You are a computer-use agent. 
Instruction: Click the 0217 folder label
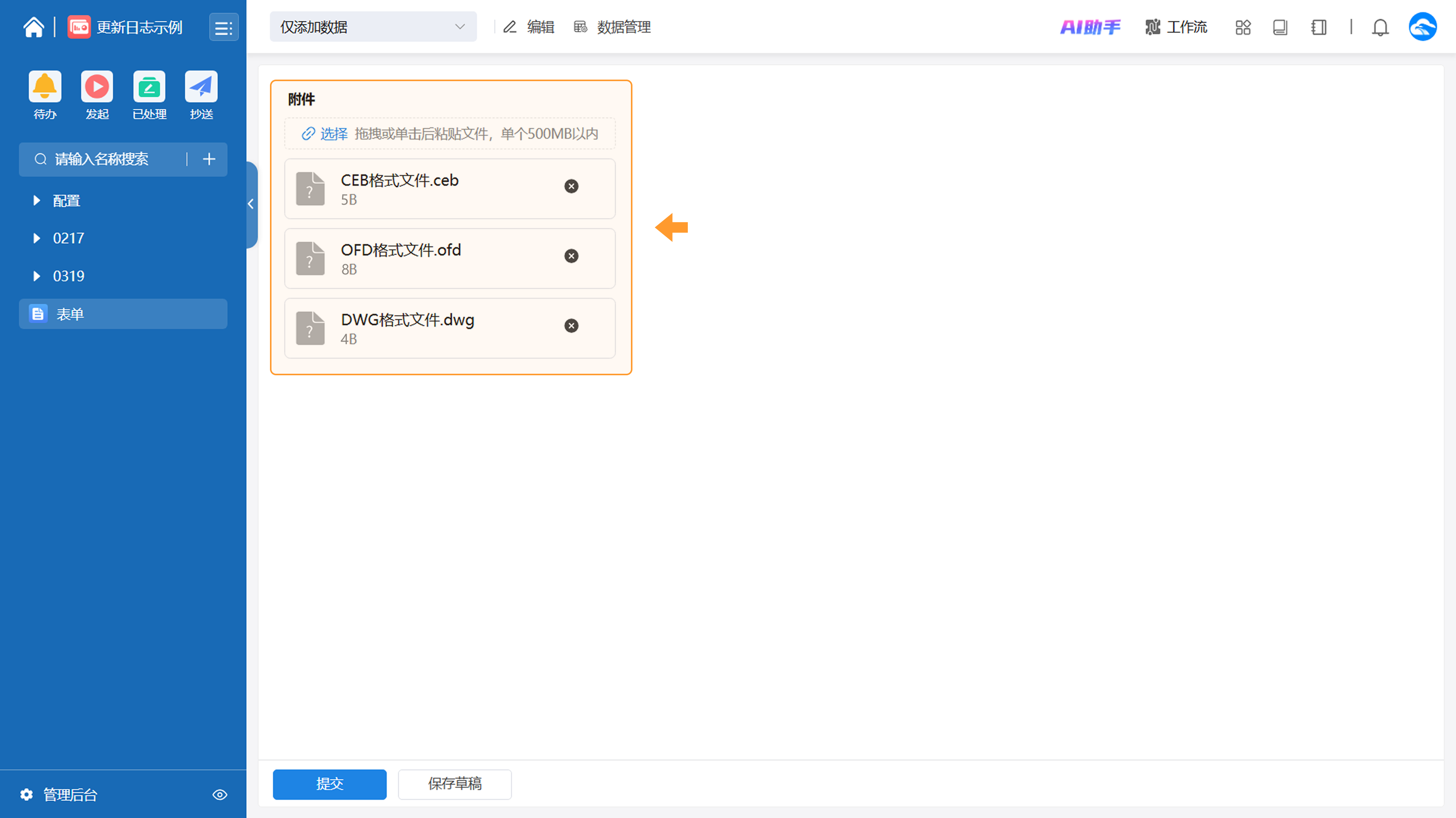pos(68,238)
